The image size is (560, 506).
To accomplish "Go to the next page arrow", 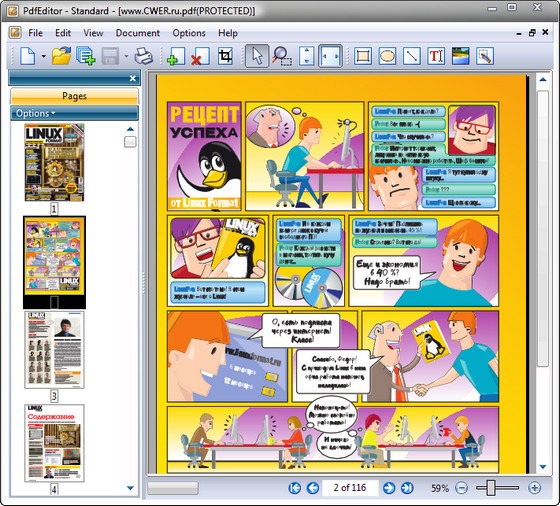I will [389, 488].
